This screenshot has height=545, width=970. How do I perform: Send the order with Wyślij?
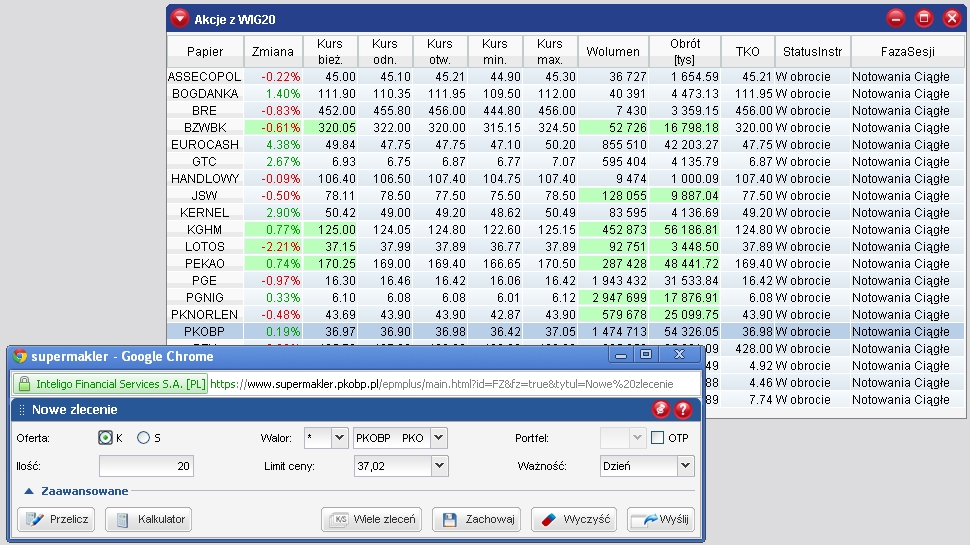[x=661, y=519]
